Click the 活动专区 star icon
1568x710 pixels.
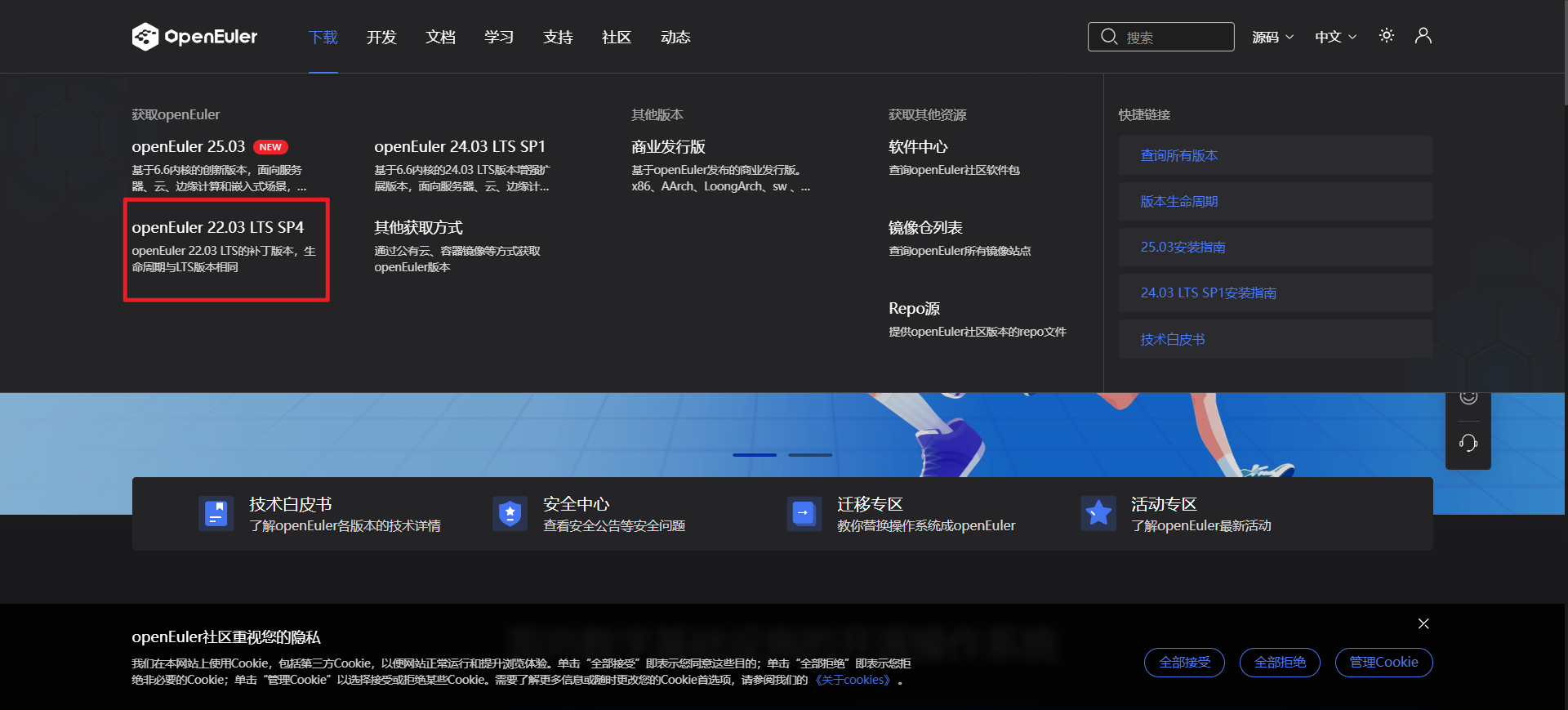coord(1098,514)
